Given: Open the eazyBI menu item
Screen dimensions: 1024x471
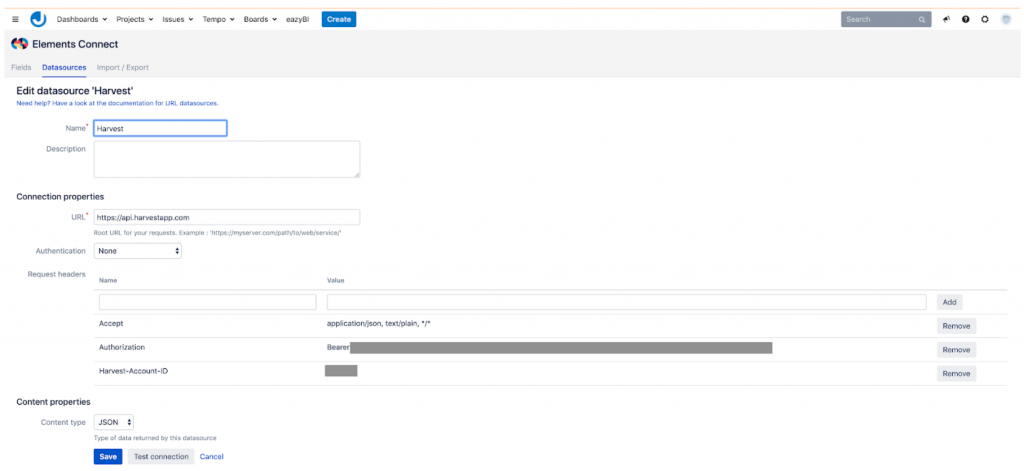Looking at the screenshot, I should 298,20.
